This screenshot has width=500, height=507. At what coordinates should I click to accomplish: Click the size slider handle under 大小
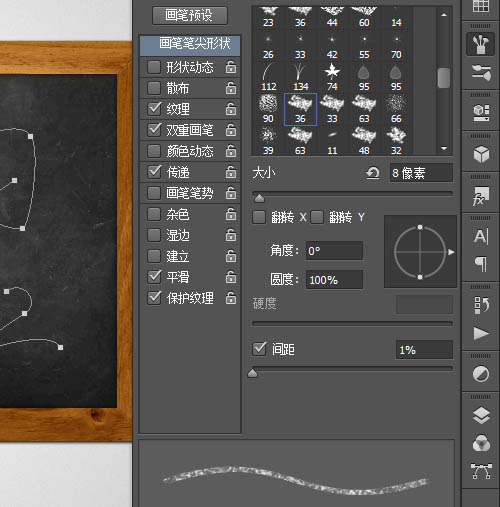coord(259,199)
